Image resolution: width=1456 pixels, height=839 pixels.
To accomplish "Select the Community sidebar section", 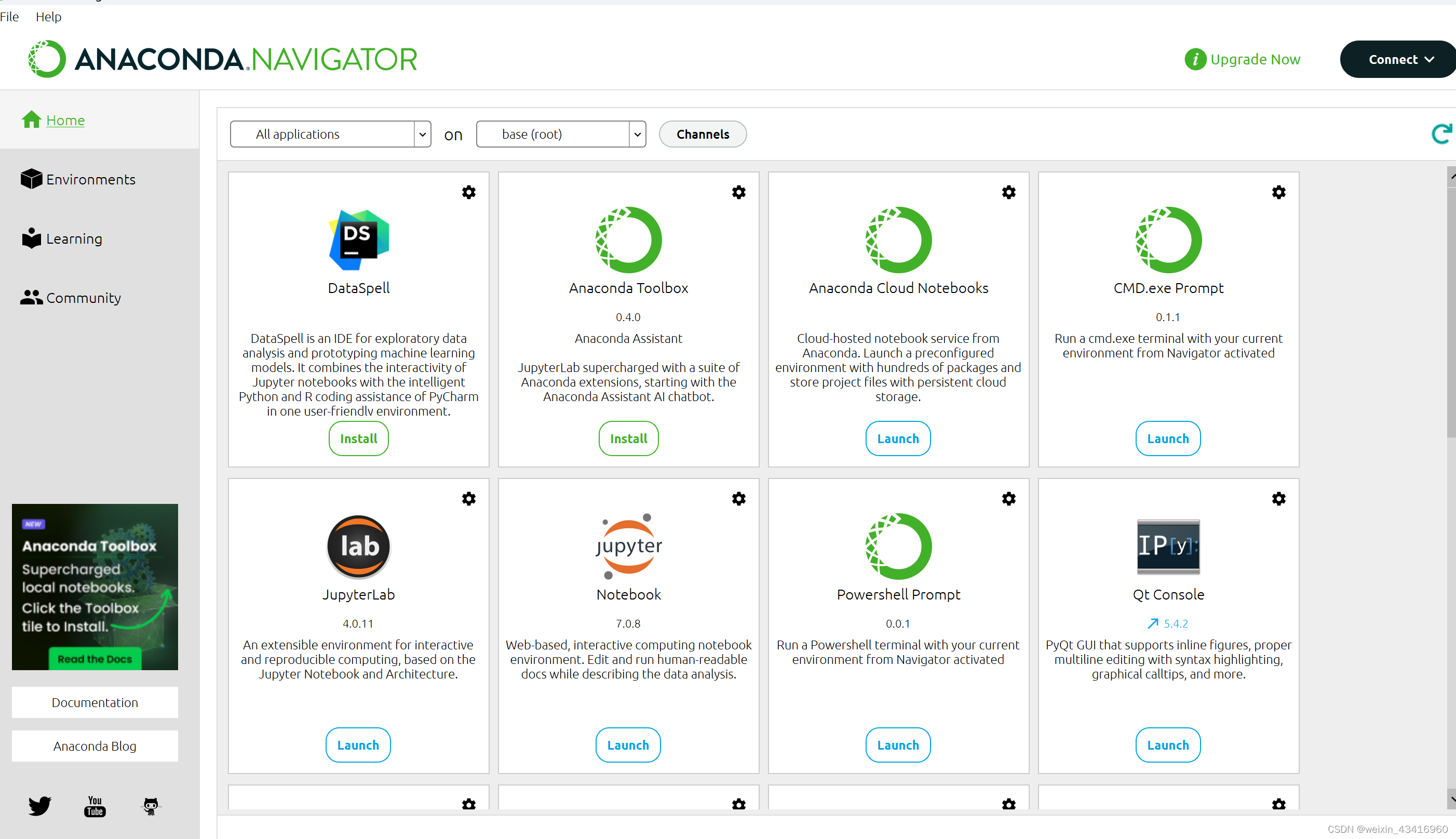I will (84, 297).
